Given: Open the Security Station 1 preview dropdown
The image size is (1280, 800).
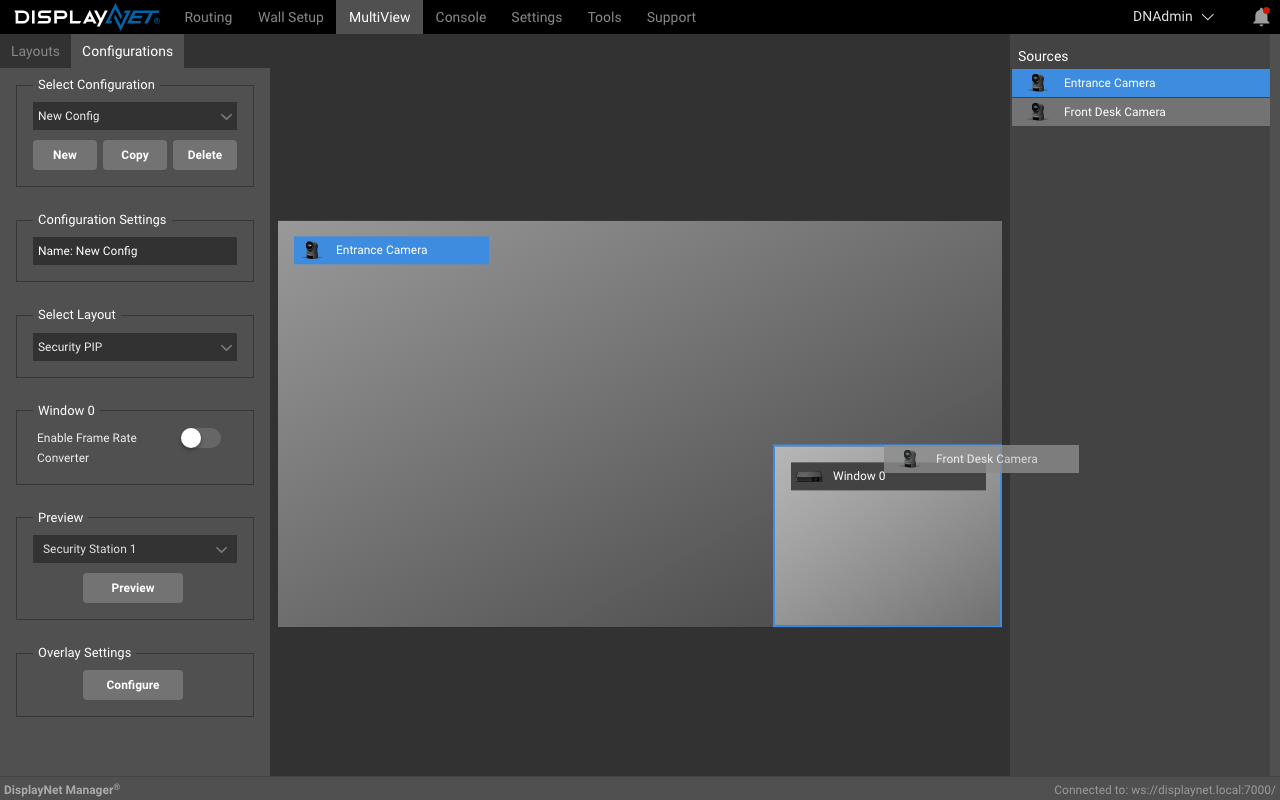Looking at the screenshot, I should click(135, 549).
